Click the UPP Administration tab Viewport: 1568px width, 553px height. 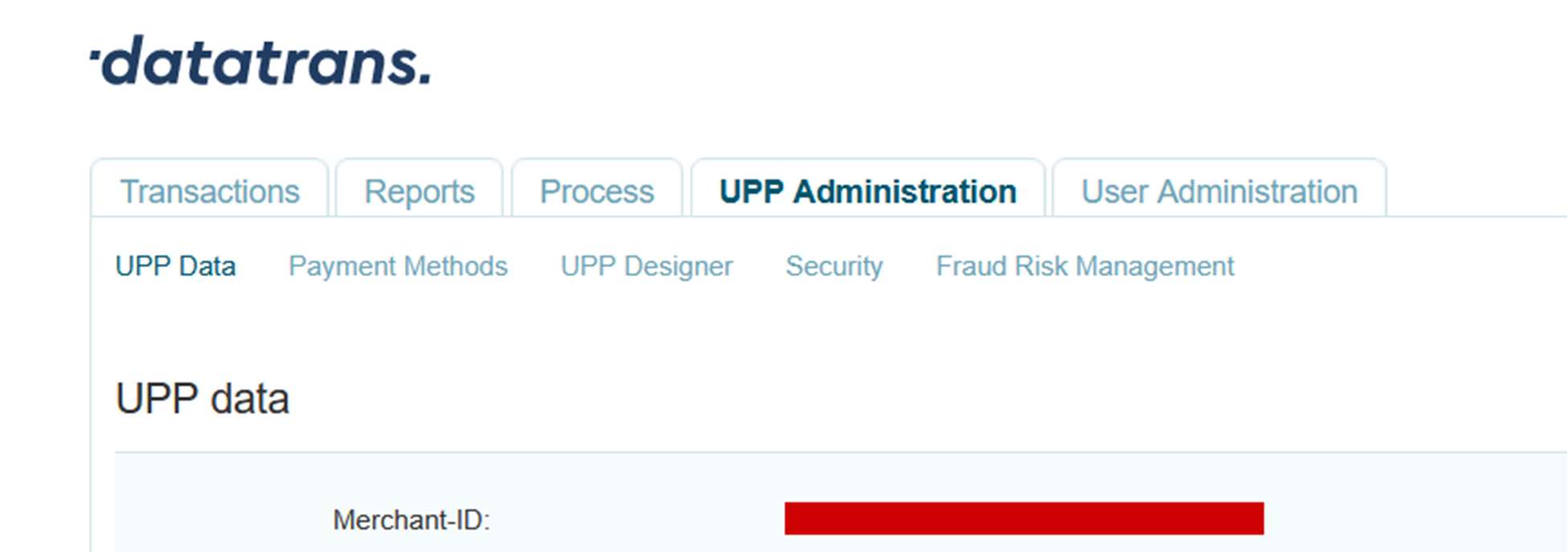(x=868, y=192)
